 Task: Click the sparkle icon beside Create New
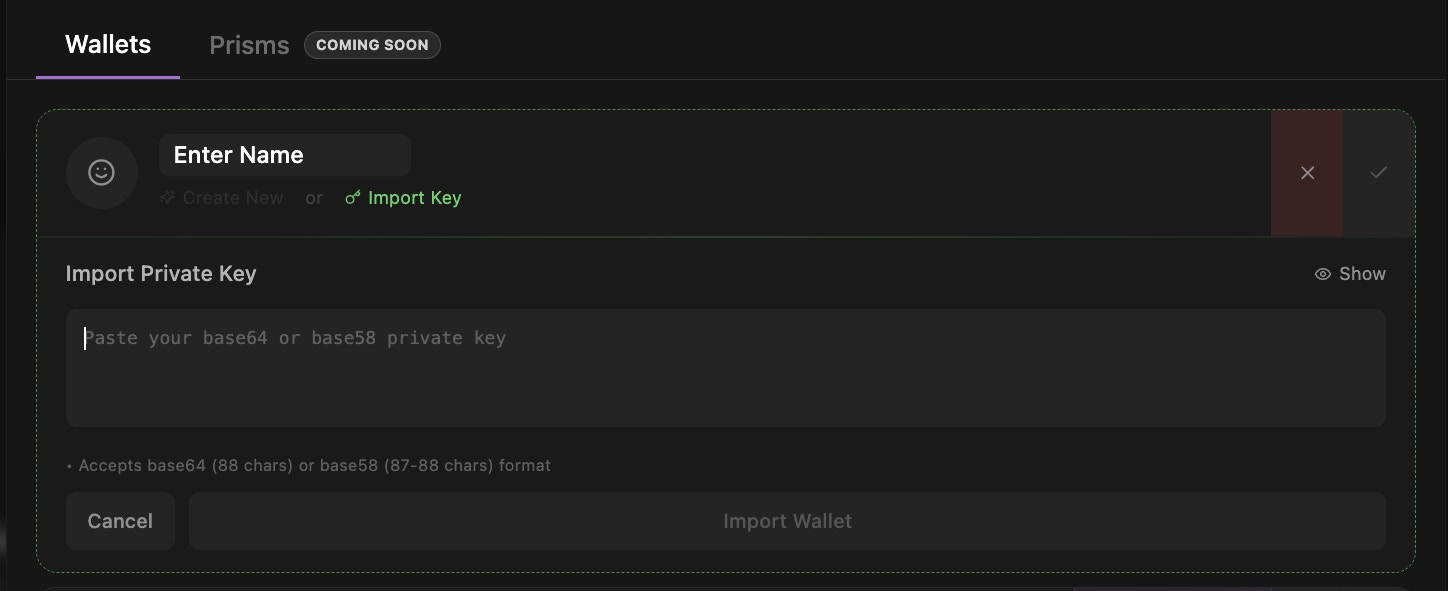[167, 197]
